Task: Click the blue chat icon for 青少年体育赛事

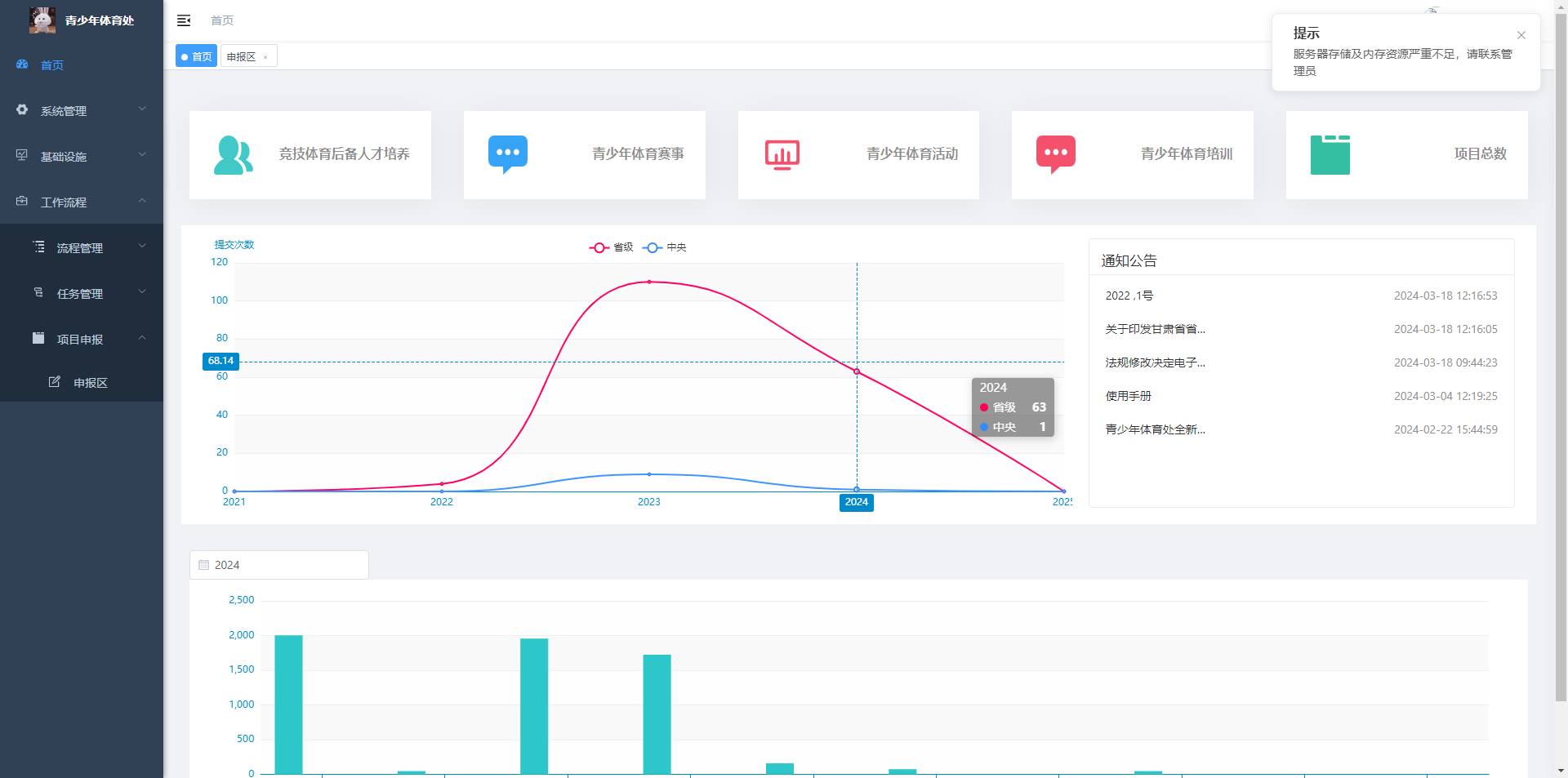Action: click(x=508, y=155)
